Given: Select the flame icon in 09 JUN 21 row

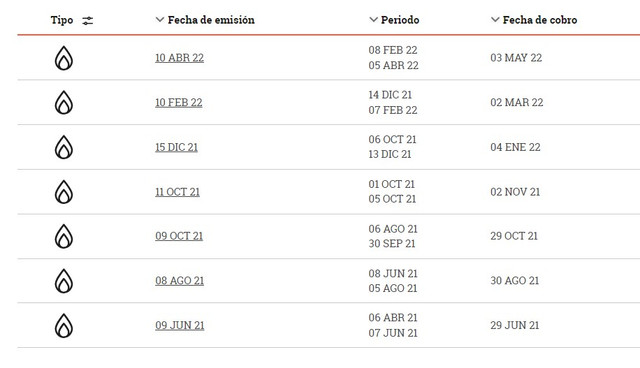Looking at the screenshot, I should click(64, 326).
